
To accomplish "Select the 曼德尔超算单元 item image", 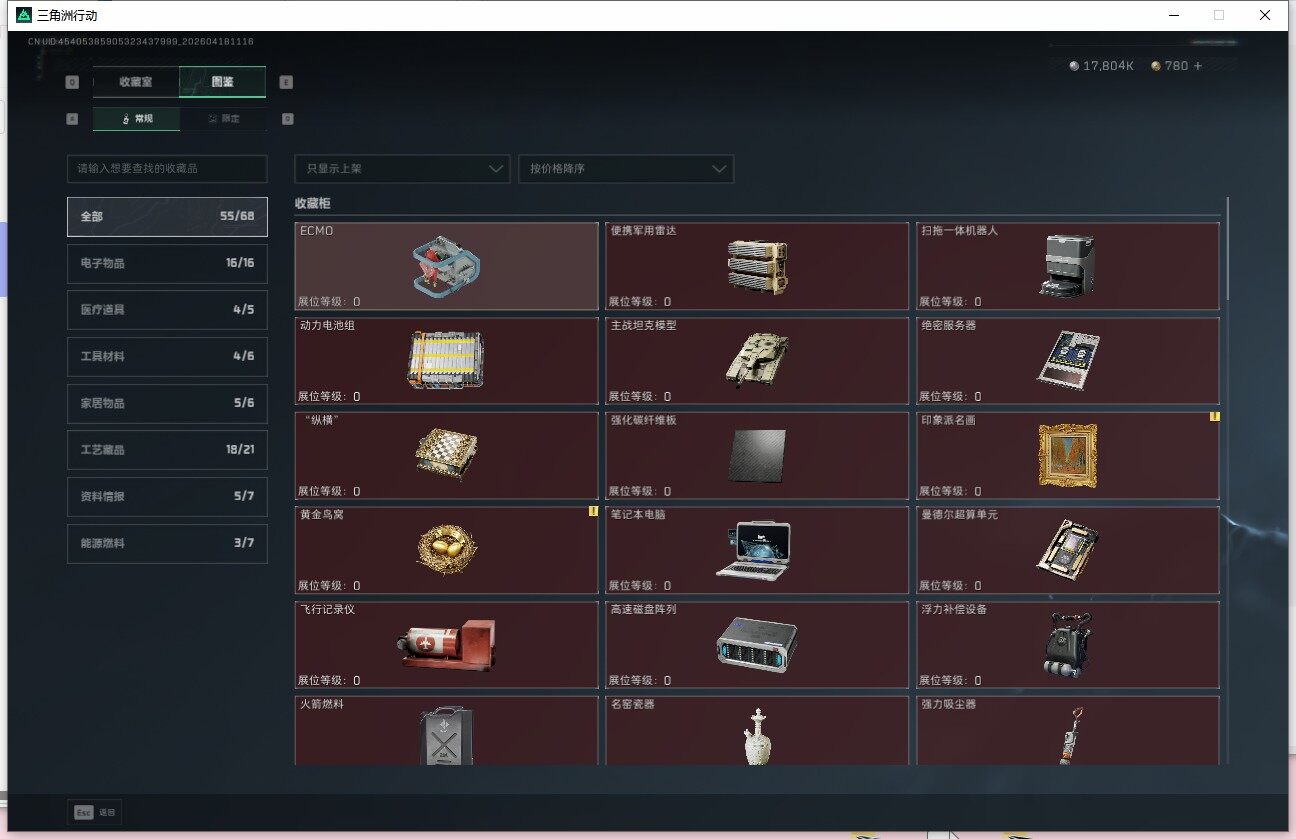I will coord(1068,550).
